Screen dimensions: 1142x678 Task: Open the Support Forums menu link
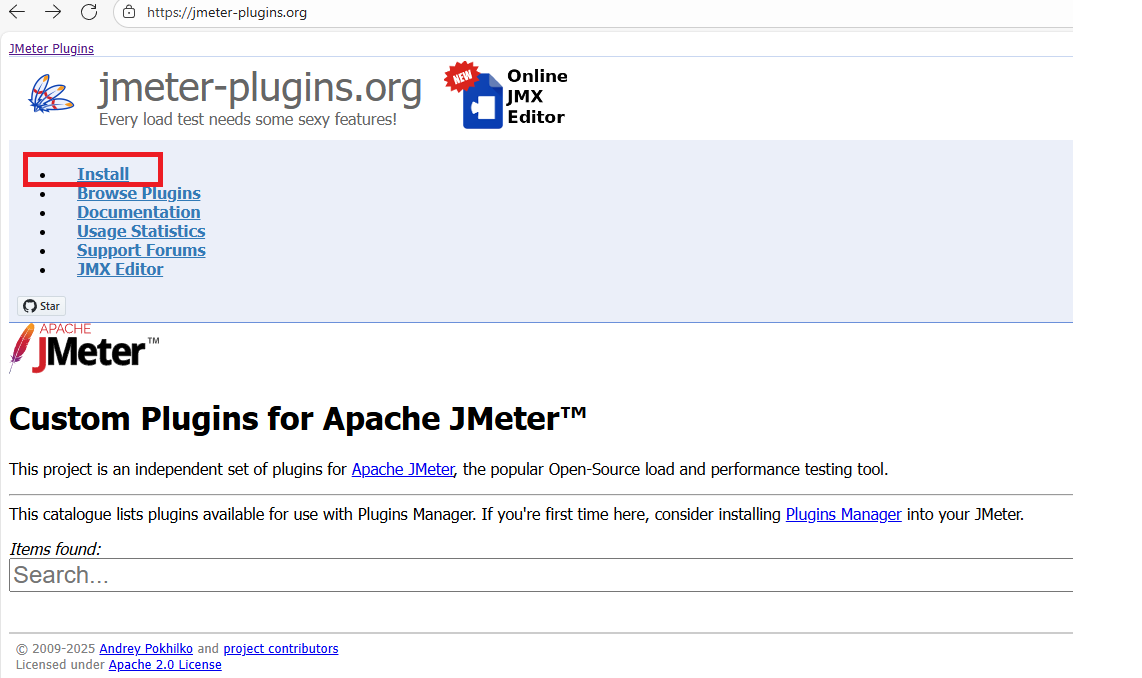(141, 250)
